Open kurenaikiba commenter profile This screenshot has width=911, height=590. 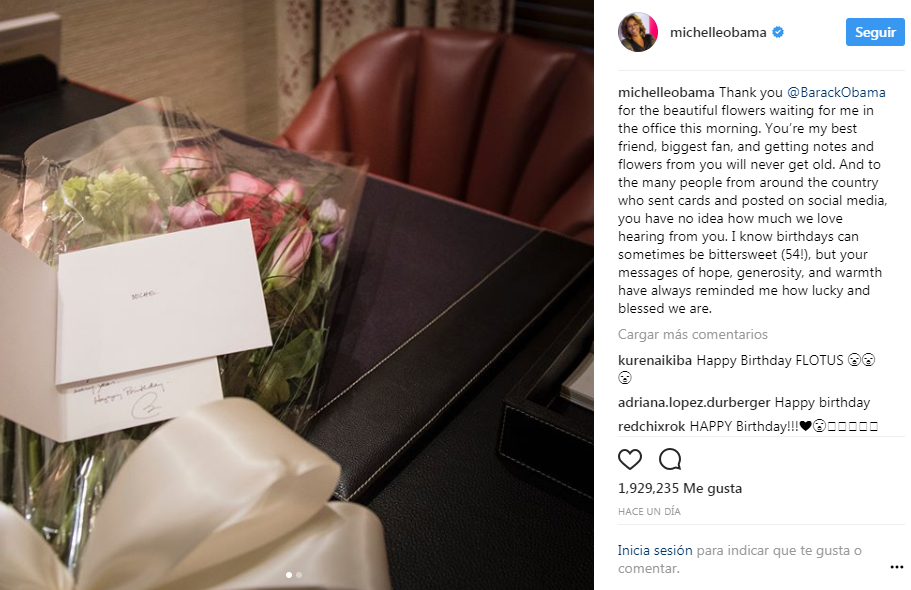pyautogui.click(x=655, y=360)
